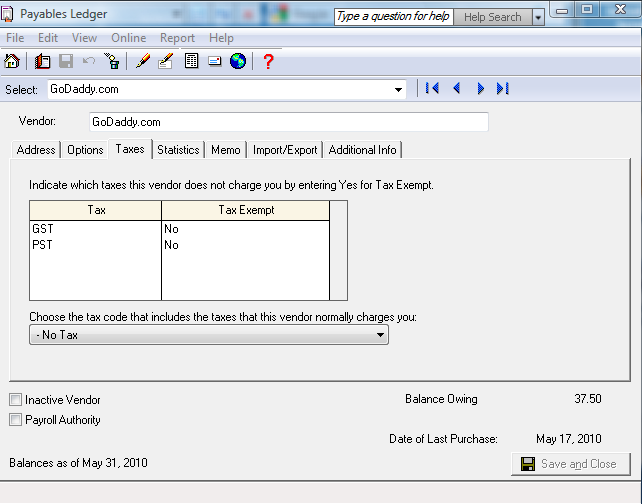Screen dimensions: 642x504
Task: Click the Vendor name input field
Action: 289,122
